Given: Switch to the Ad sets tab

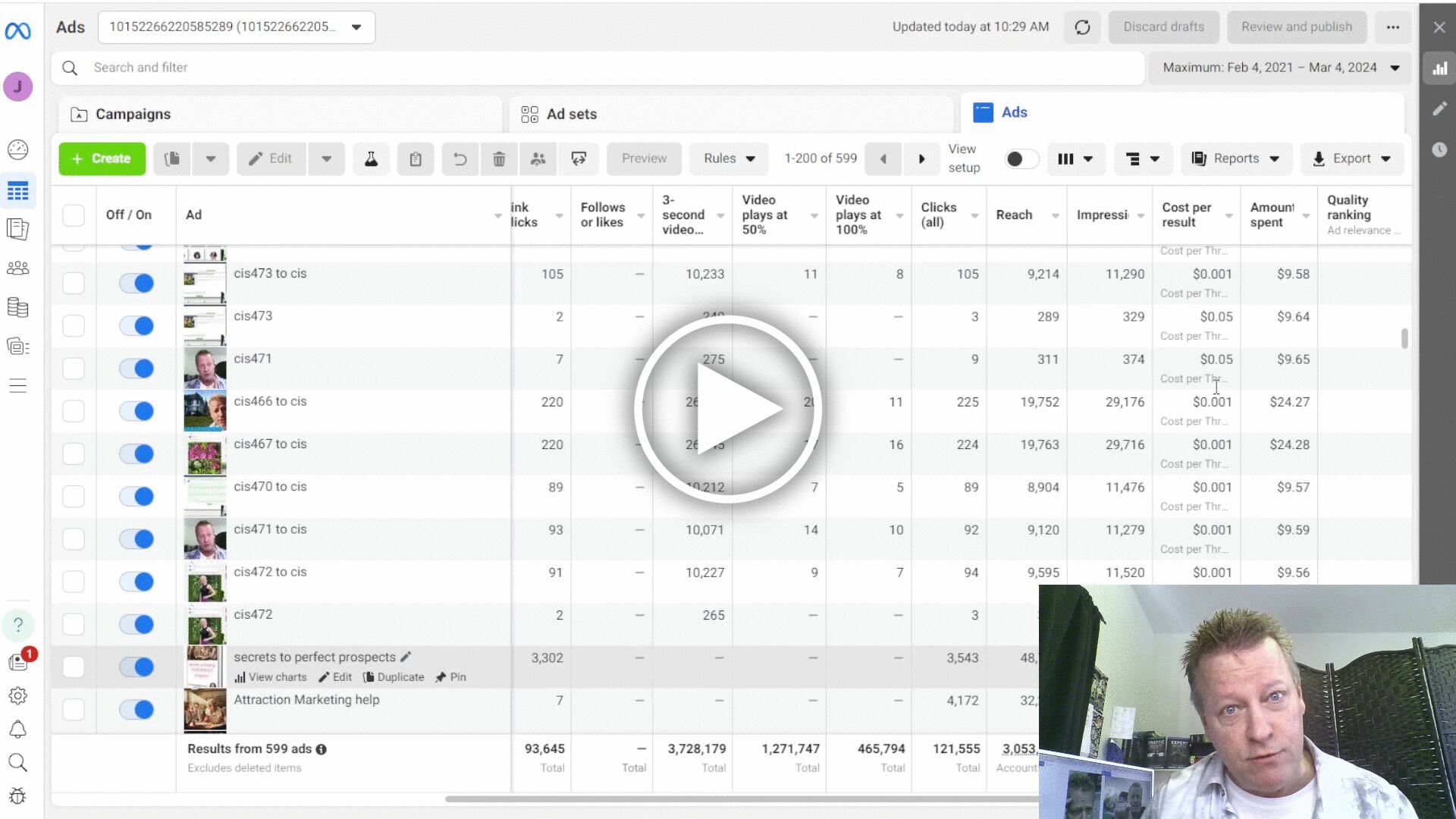Looking at the screenshot, I should coord(731,115).
